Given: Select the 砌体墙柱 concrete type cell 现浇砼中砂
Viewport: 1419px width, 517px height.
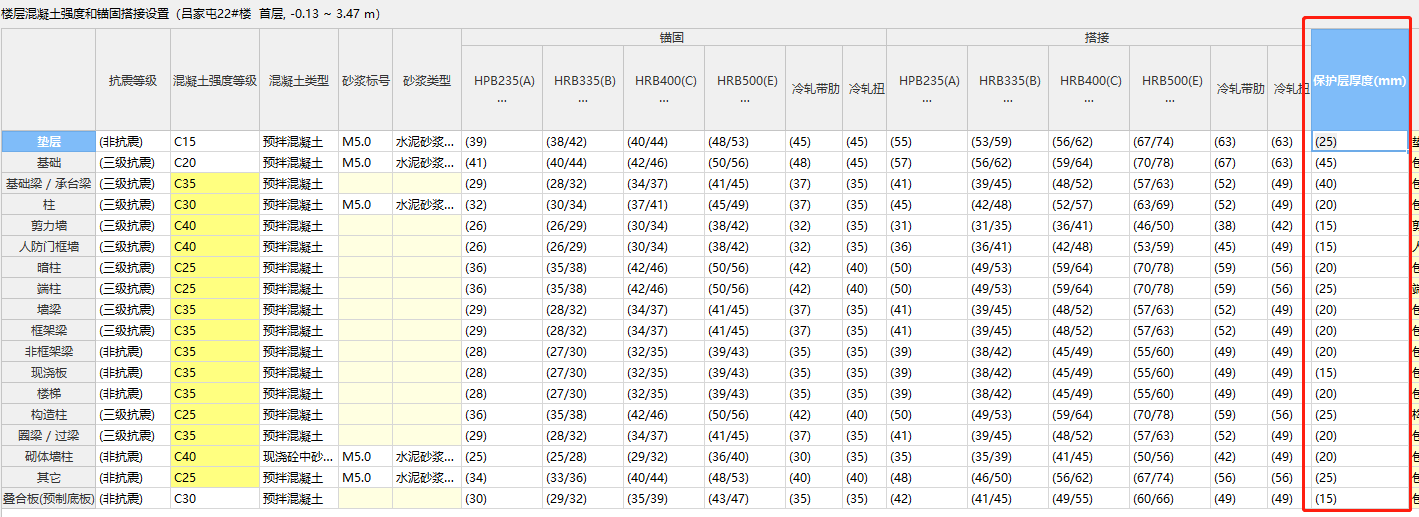Looking at the screenshot, I should 299,456.
